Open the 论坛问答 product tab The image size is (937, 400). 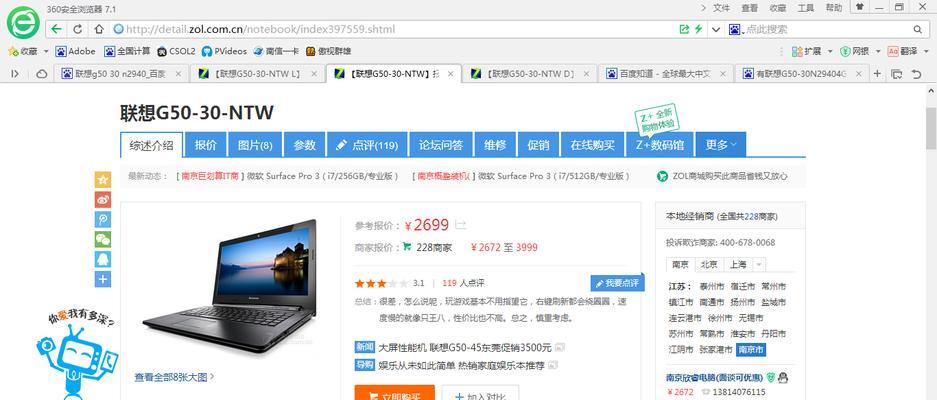pyautogui.click(x=440, y=145)
